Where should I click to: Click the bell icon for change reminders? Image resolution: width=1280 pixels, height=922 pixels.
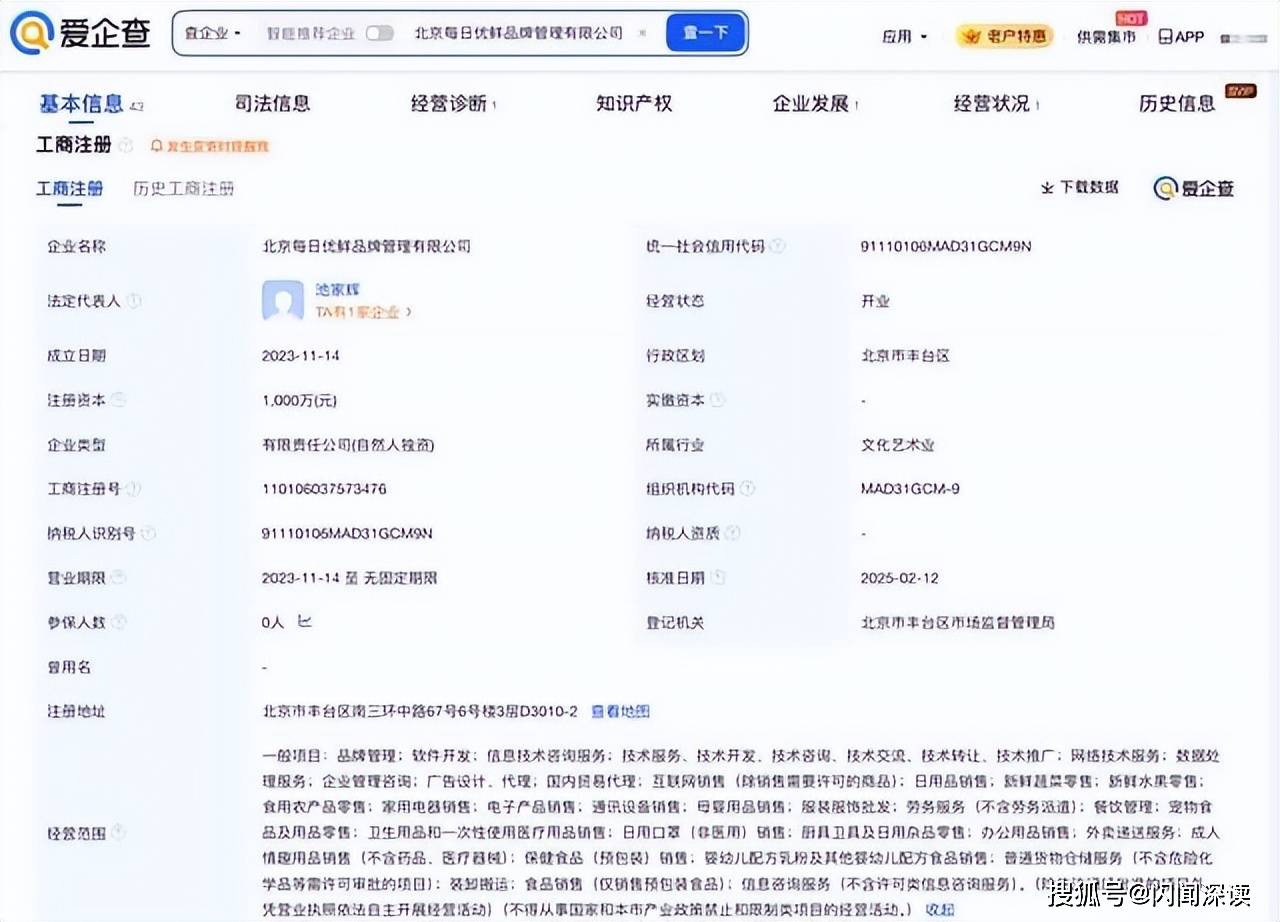coord(157,146)
